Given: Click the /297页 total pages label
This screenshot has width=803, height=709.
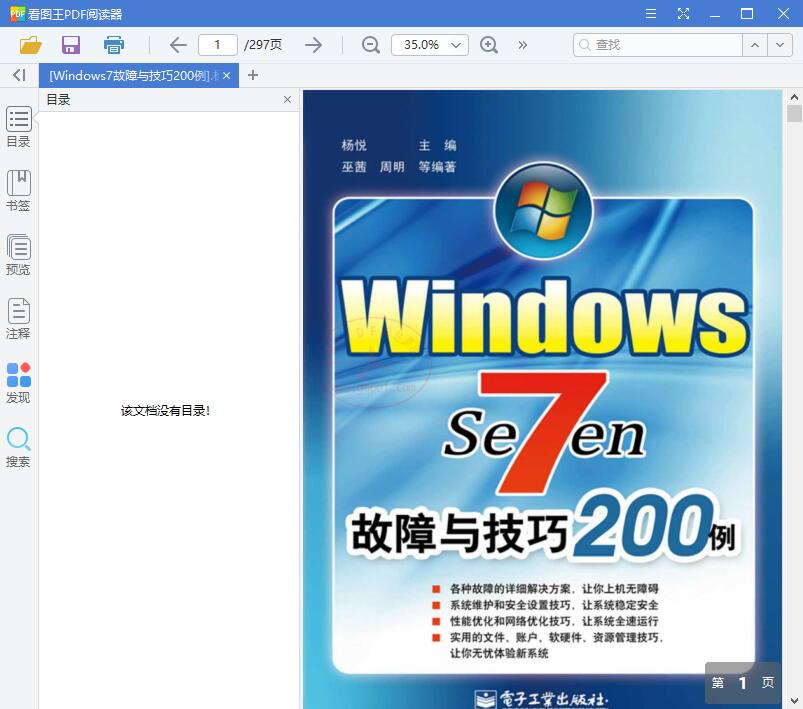Looking at the screenshot, I should tap(263, 45).
